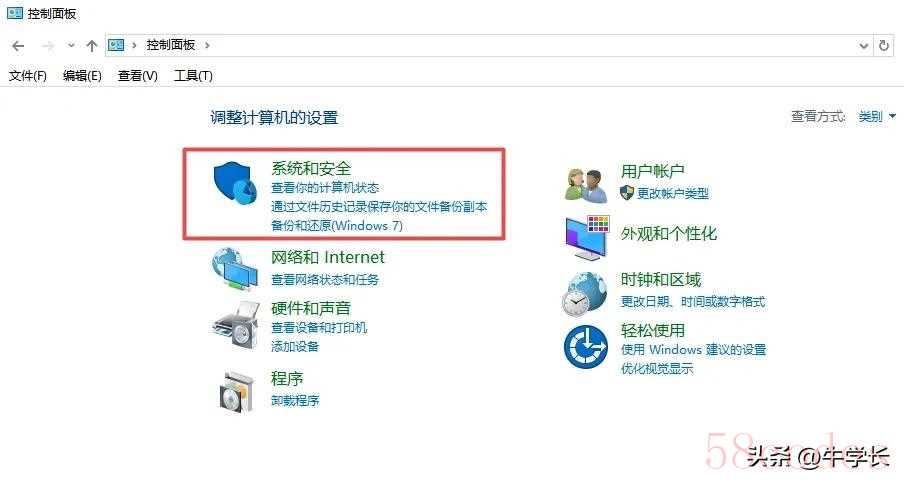
Task: Expand recent locations arrow near navigation buttons
Action: (x=71, y=45)
